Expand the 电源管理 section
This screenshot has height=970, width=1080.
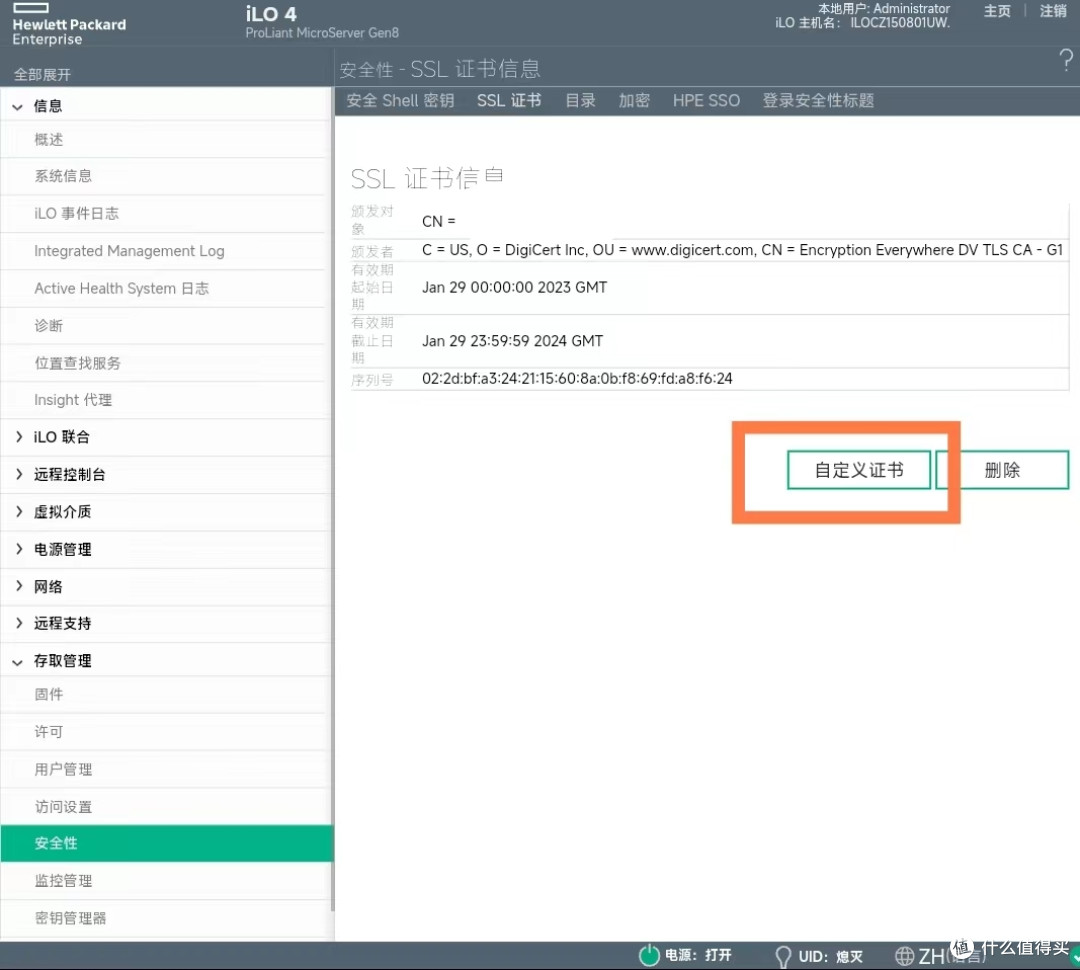[19, 549]
